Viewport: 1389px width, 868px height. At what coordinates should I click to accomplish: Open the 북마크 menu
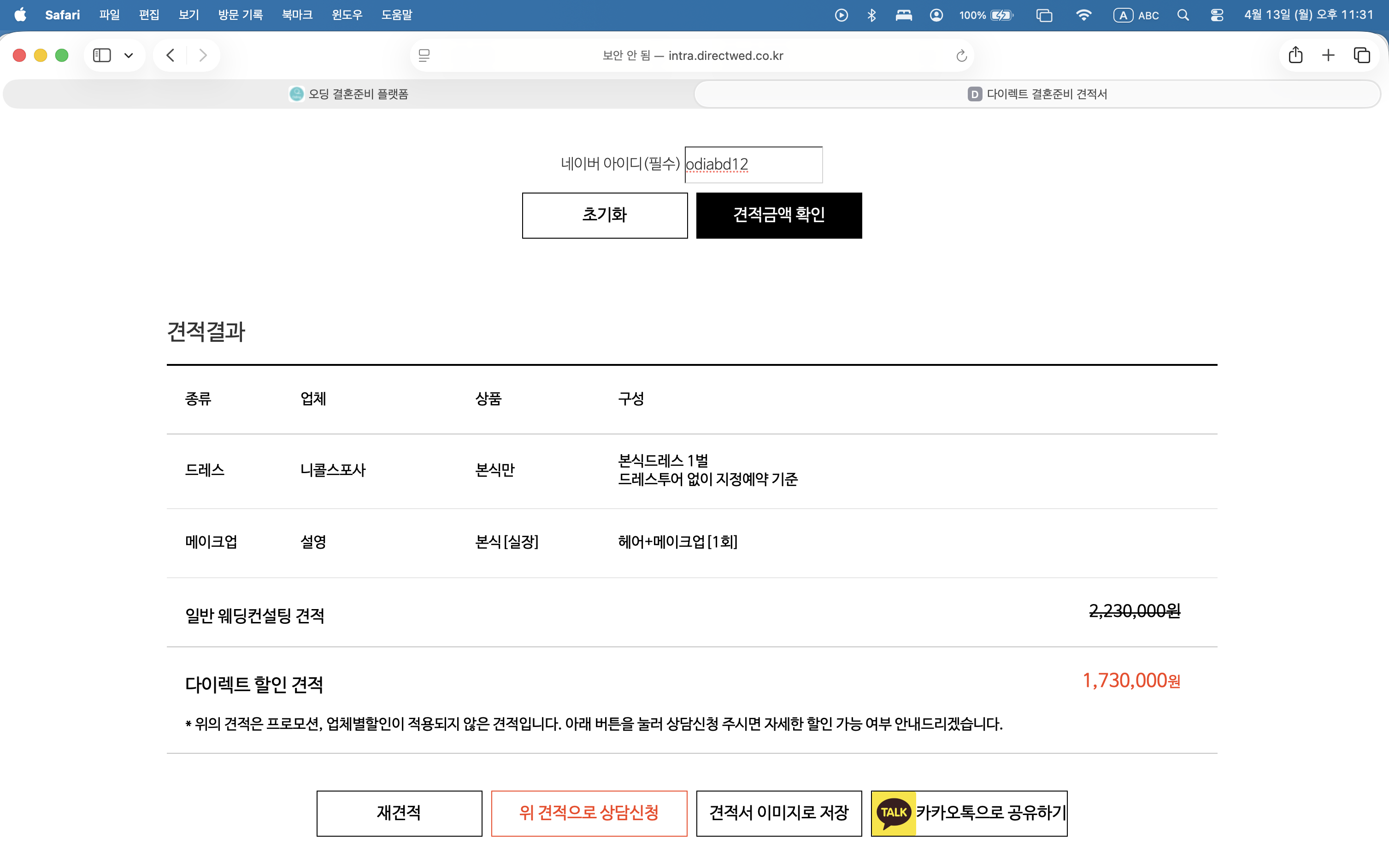pyautogui.click(x=297, y=15)
